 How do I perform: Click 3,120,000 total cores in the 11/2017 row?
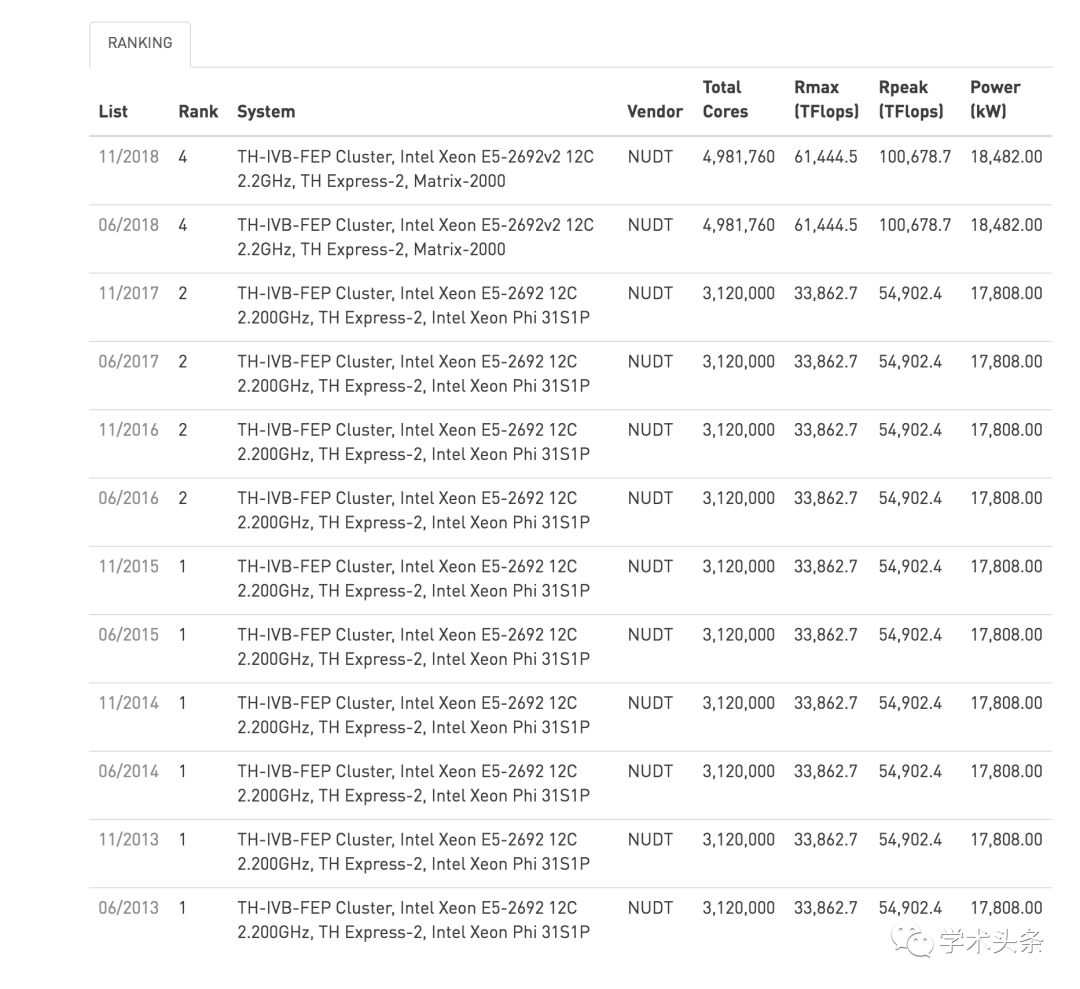point(738,293)
